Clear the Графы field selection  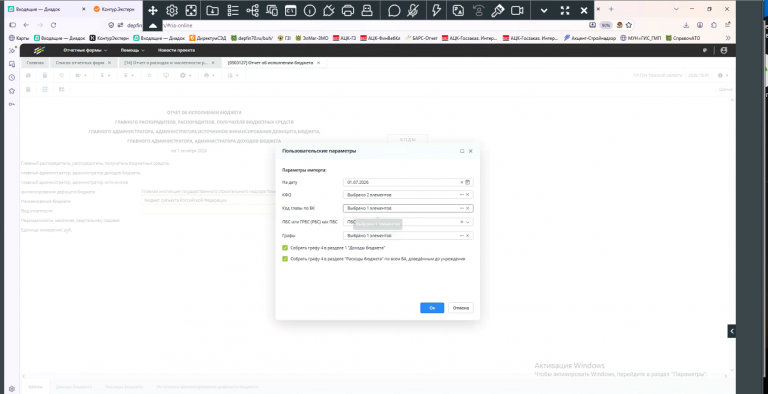(x=468, y=236)
